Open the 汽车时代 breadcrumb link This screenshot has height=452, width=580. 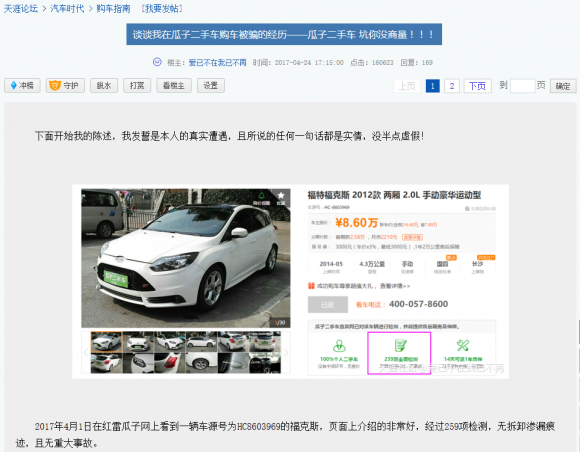pyautogui.click(x=67, y=9)
